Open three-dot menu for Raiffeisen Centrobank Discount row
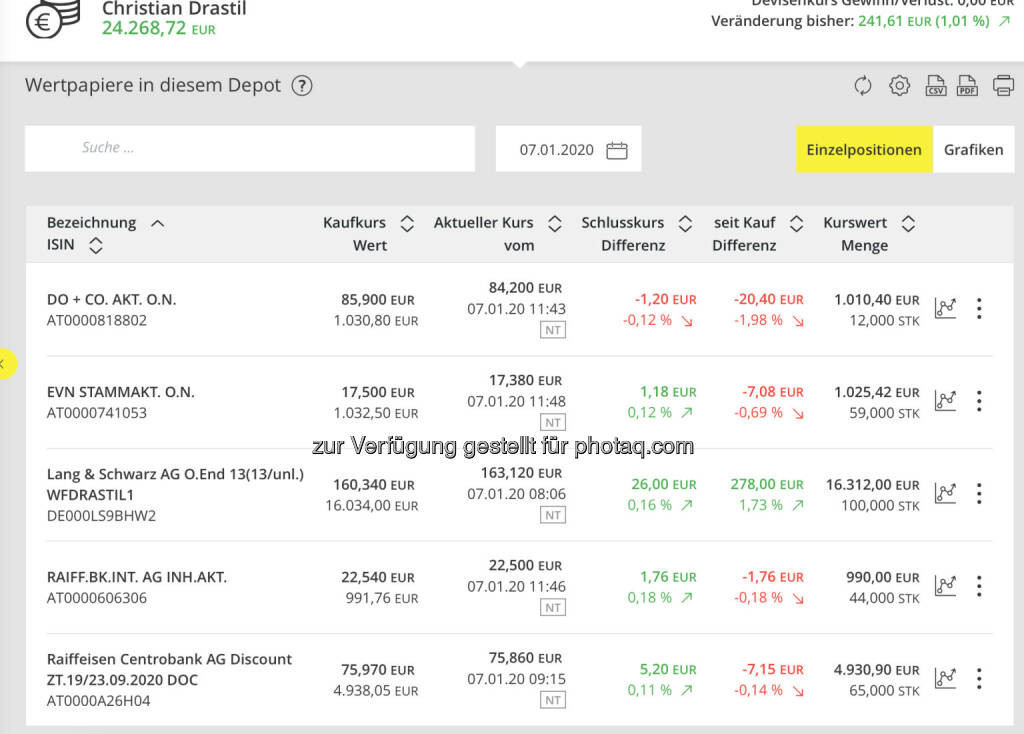This screenshot has width=1024, height=734. [x=979, y=679]
